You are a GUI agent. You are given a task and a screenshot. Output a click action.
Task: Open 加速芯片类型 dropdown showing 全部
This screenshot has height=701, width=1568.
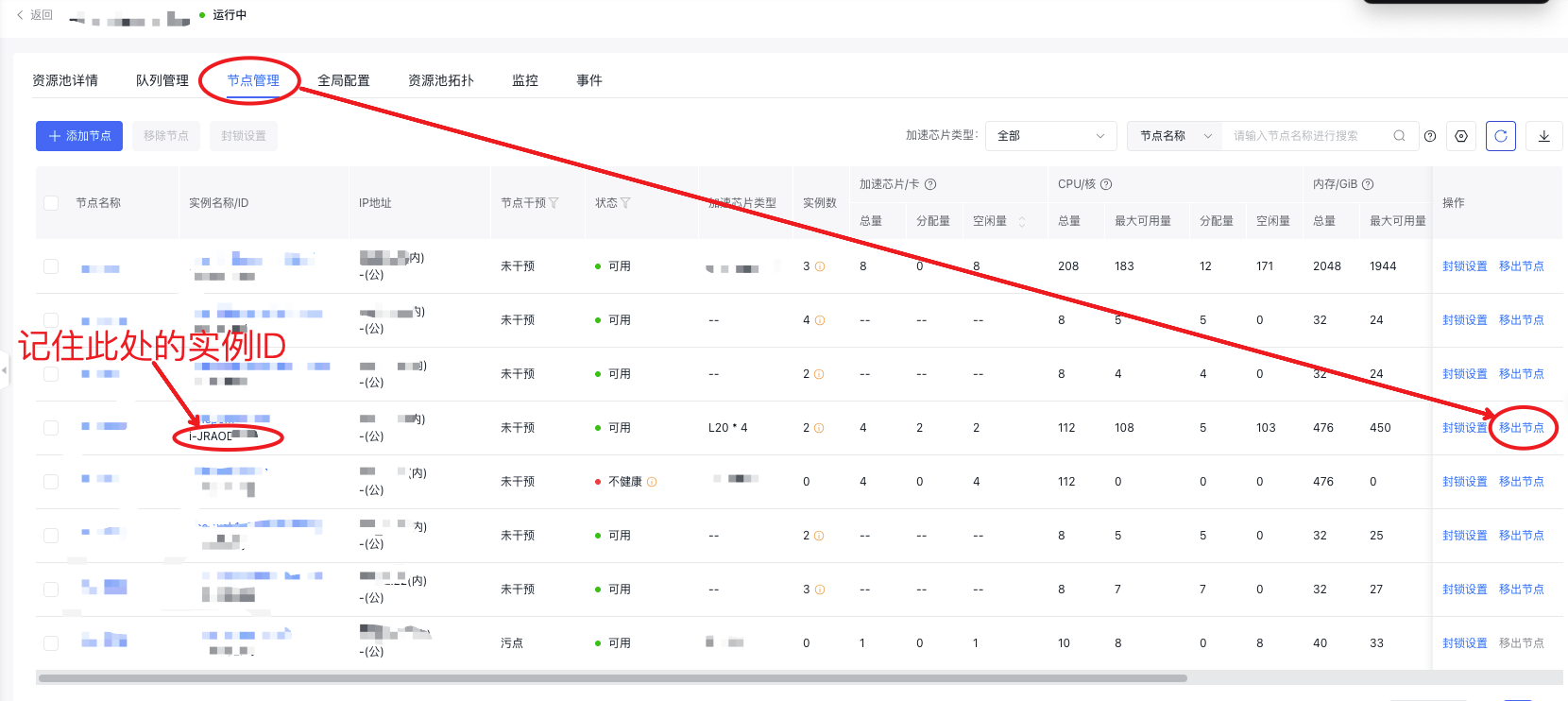(x=1050, y=136)
